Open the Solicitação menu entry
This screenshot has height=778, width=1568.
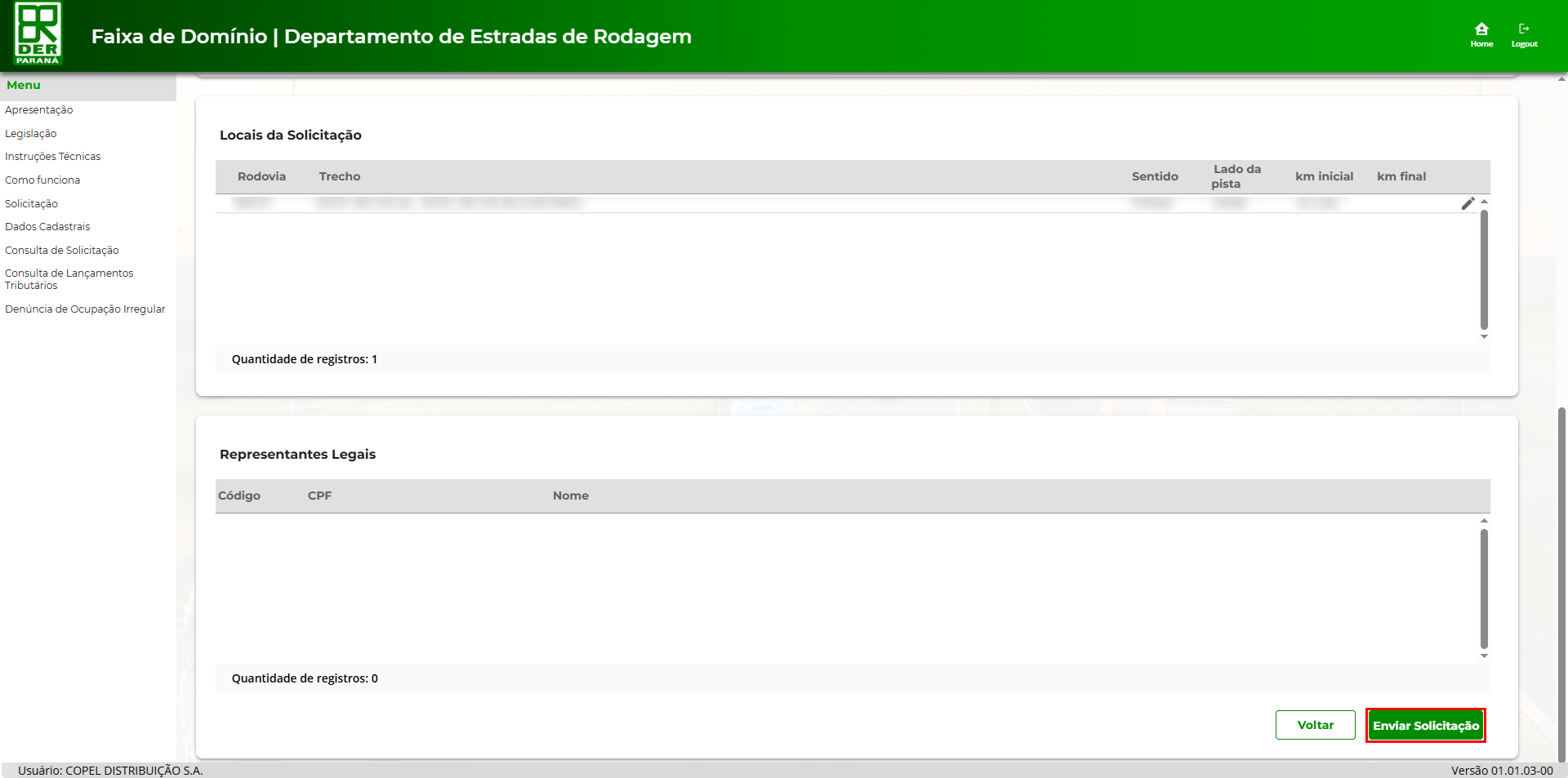32,204
